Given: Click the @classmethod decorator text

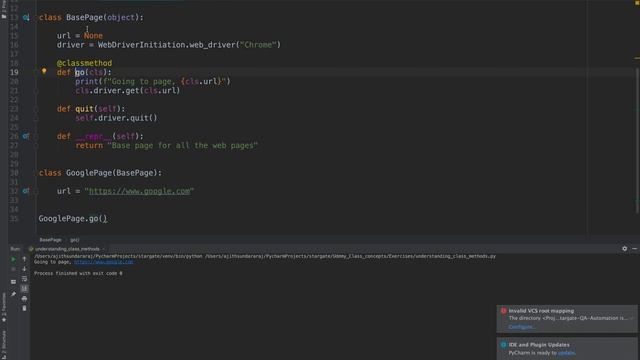Looking at the screenshot, I should click(x=84, y=63).
